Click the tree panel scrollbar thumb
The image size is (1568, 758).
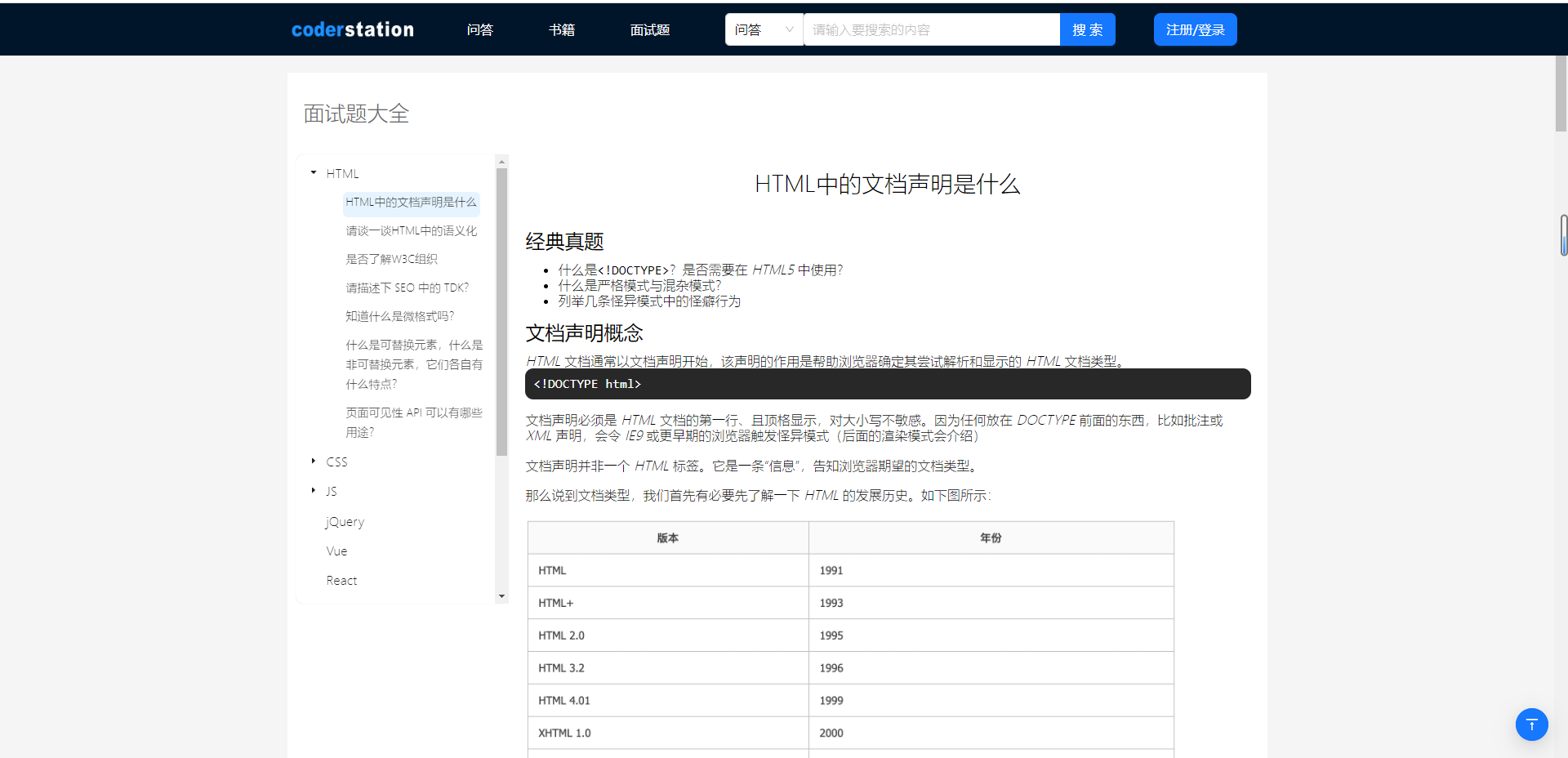[x=502, y=311]
